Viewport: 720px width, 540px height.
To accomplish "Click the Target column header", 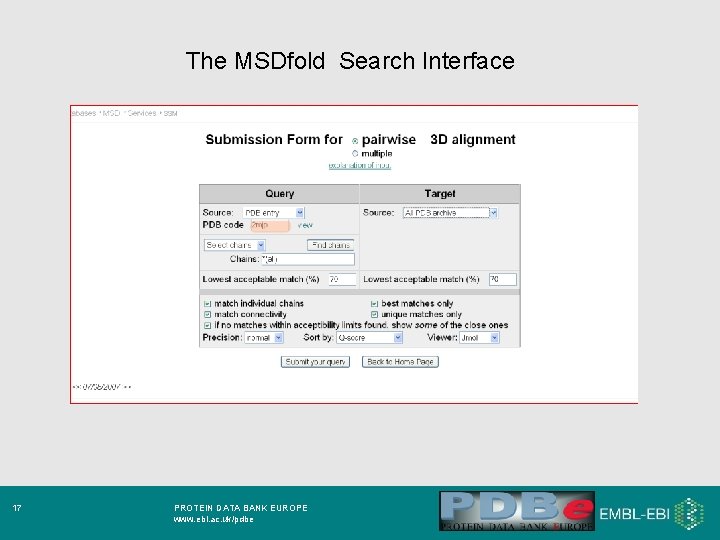I will pyautogui.click(x=440, y=194).
